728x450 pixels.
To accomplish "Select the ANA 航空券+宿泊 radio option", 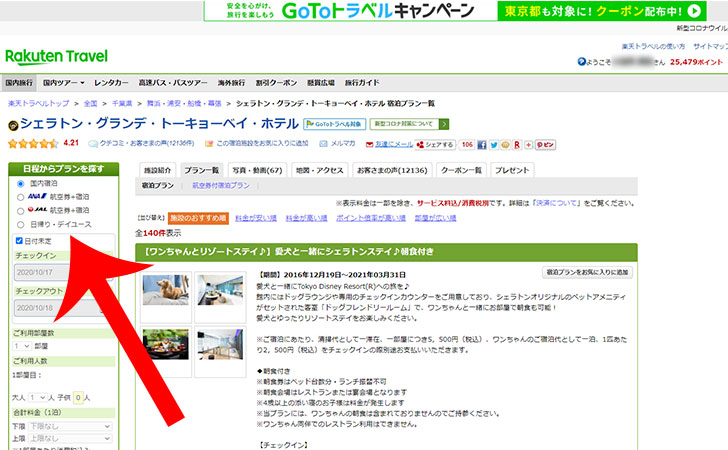I will tap(20, 197).
